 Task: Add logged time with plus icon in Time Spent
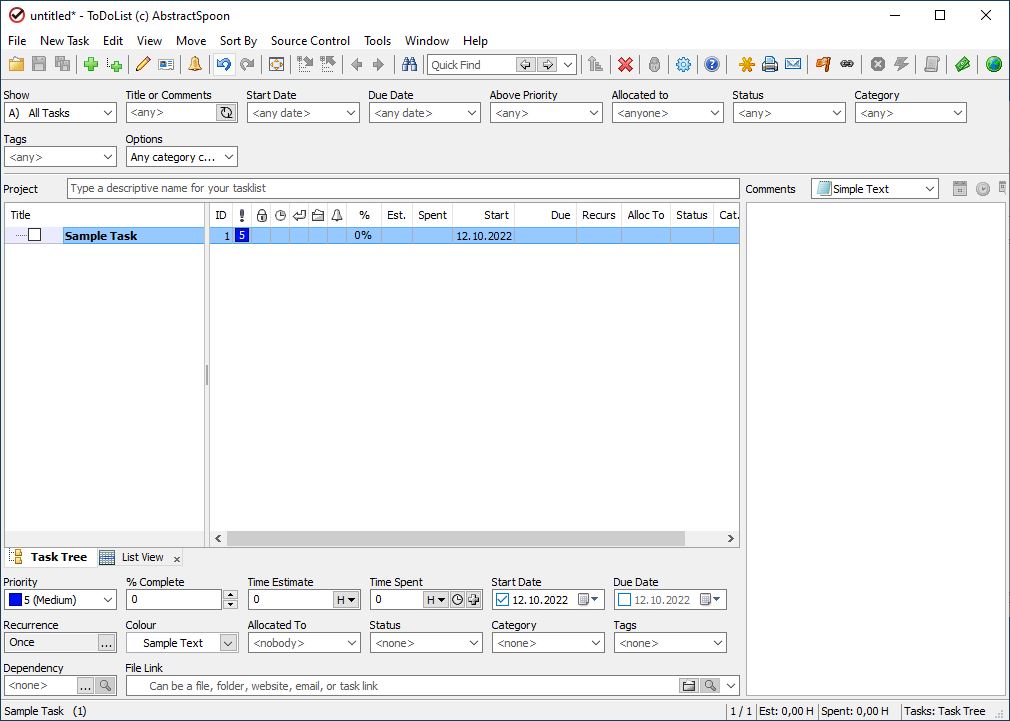pos(473,600)
